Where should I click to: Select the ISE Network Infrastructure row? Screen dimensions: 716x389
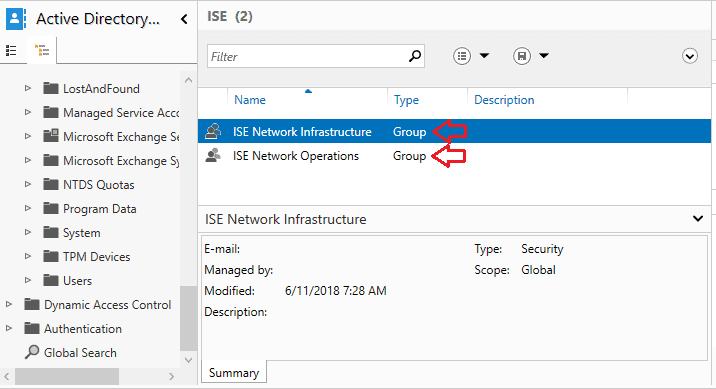click(x=454, y=131)
